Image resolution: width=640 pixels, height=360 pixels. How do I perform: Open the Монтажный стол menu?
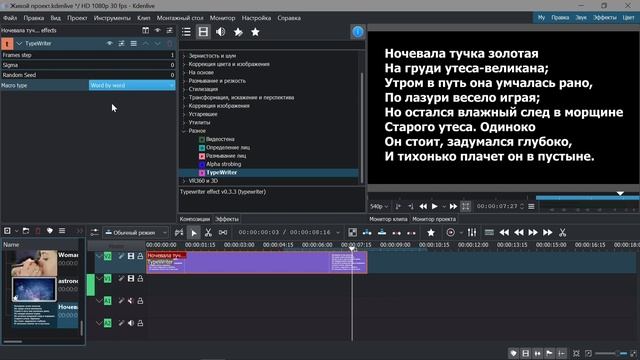[x=180, y=18]
